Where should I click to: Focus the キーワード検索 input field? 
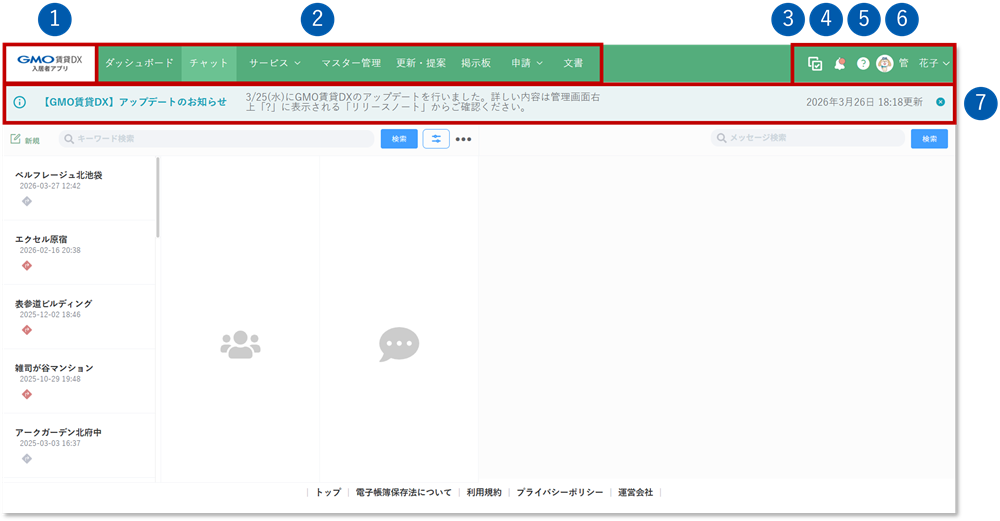click(x=216, y=138)
